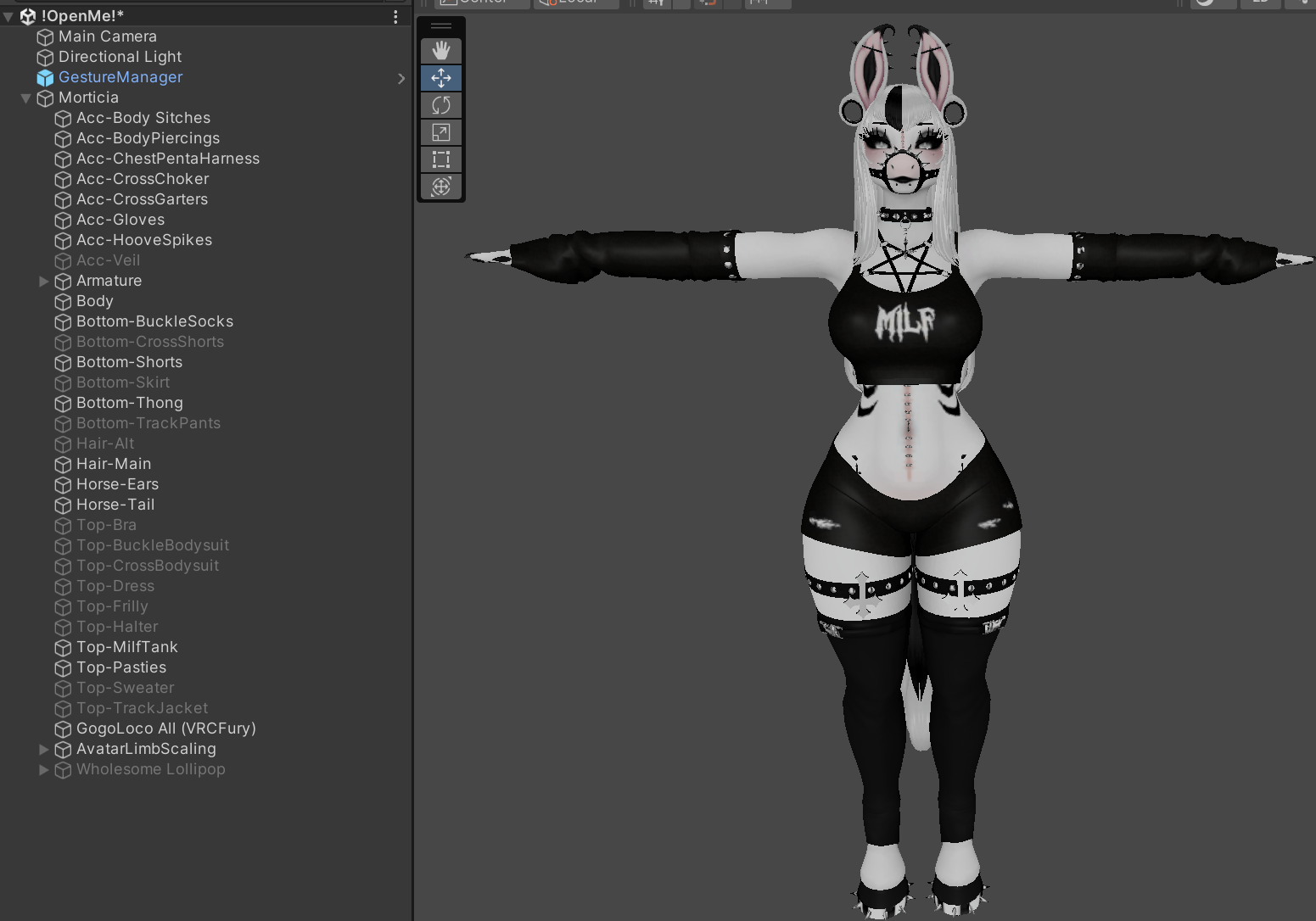
Task: Select GogoLoco All (VRCFury) object
Action: click(166, 728)
